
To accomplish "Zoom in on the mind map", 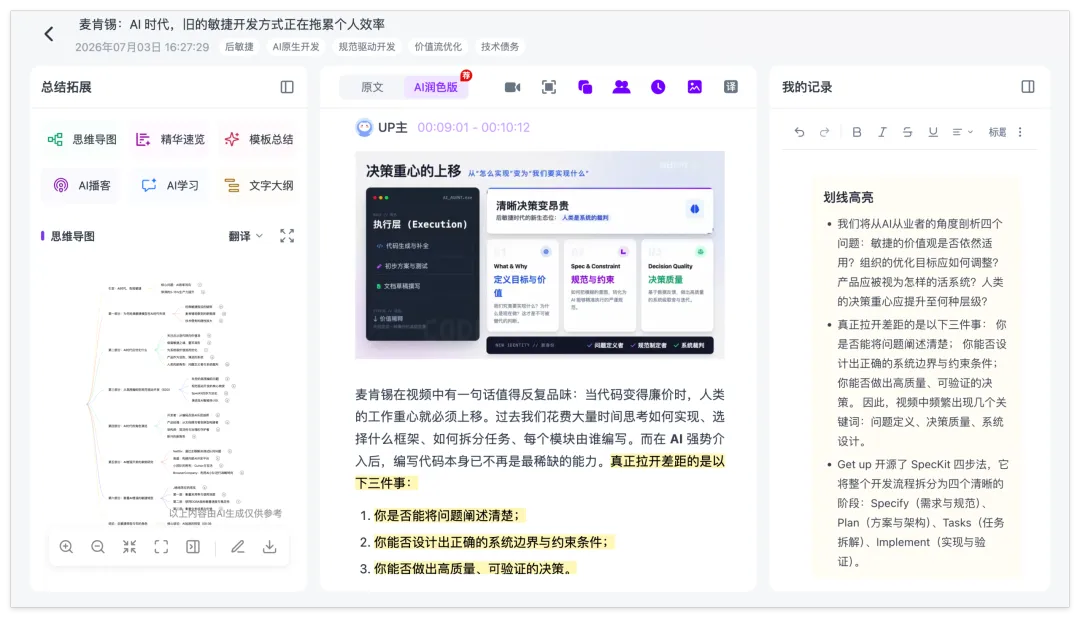I will (66, 547).
